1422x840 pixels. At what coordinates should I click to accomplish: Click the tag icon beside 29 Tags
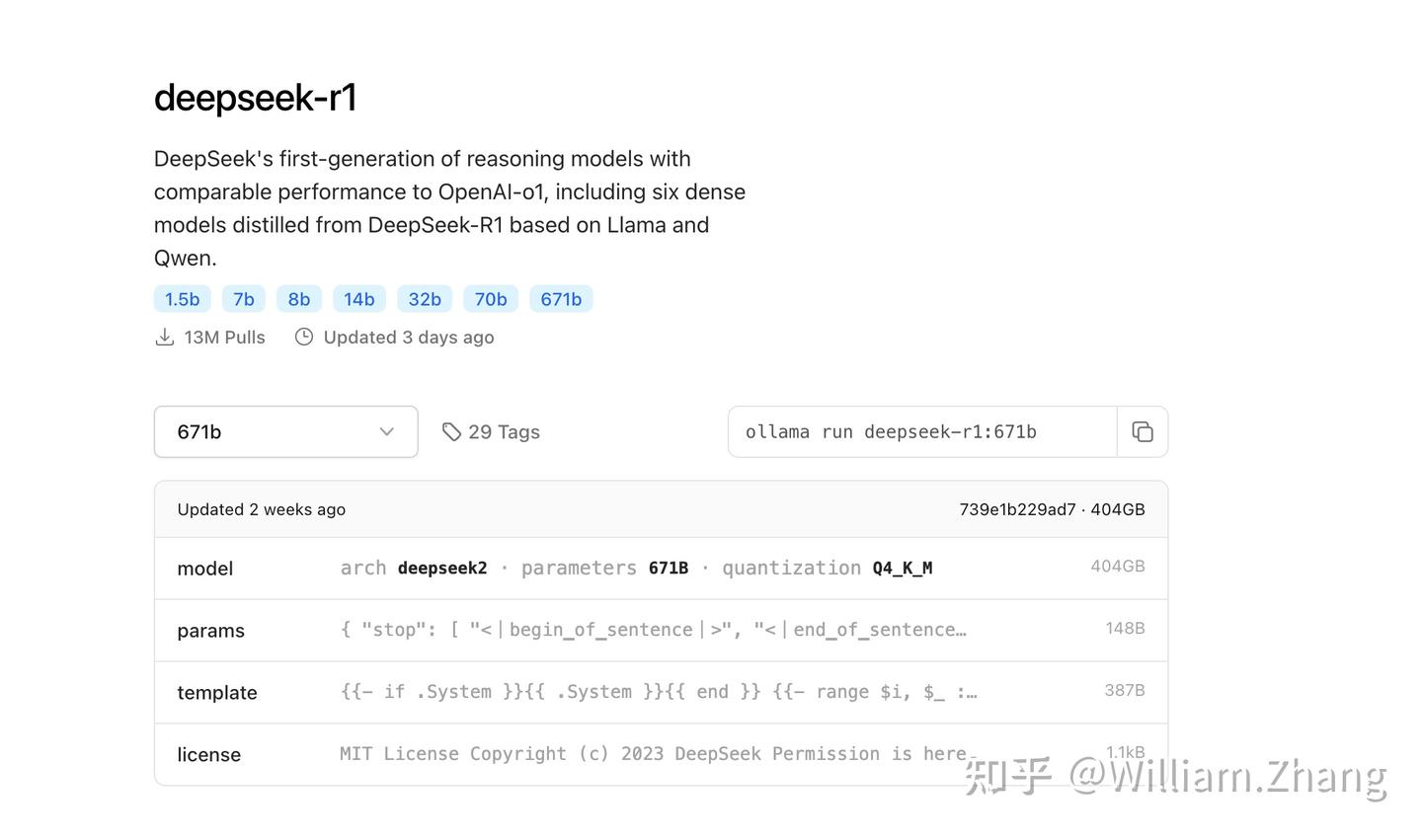point(451,431)
